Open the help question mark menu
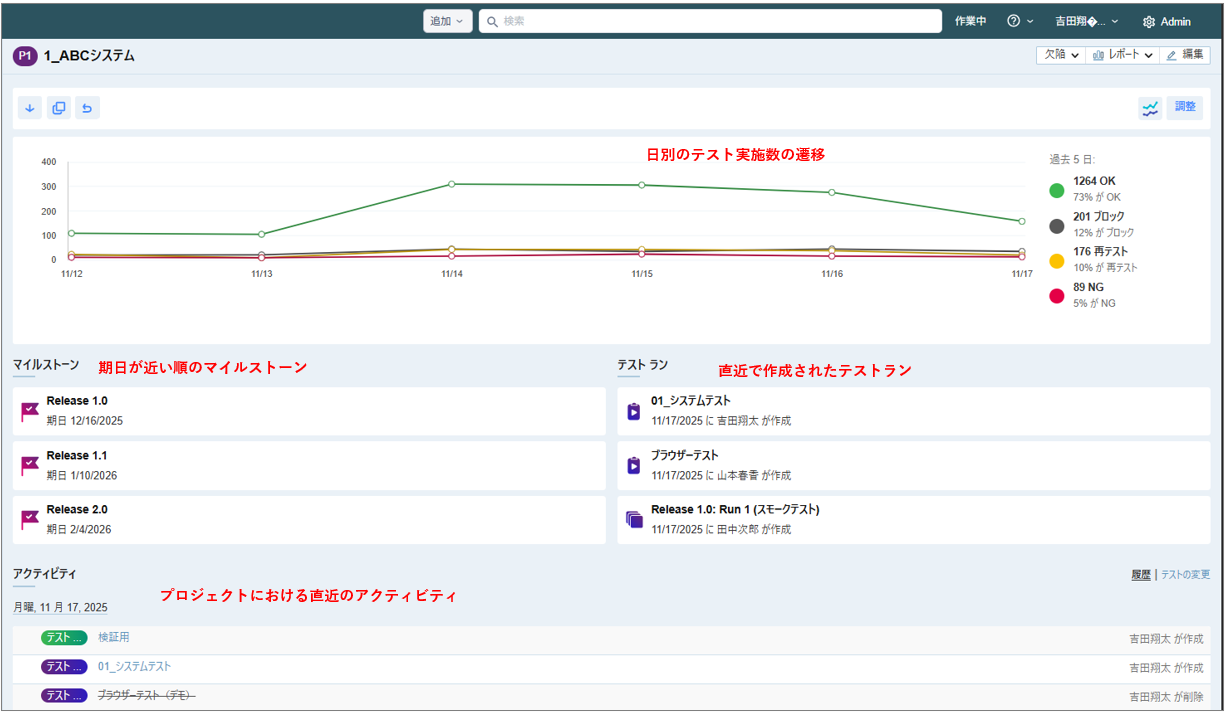1226x712 pixels. [1020, 21]
